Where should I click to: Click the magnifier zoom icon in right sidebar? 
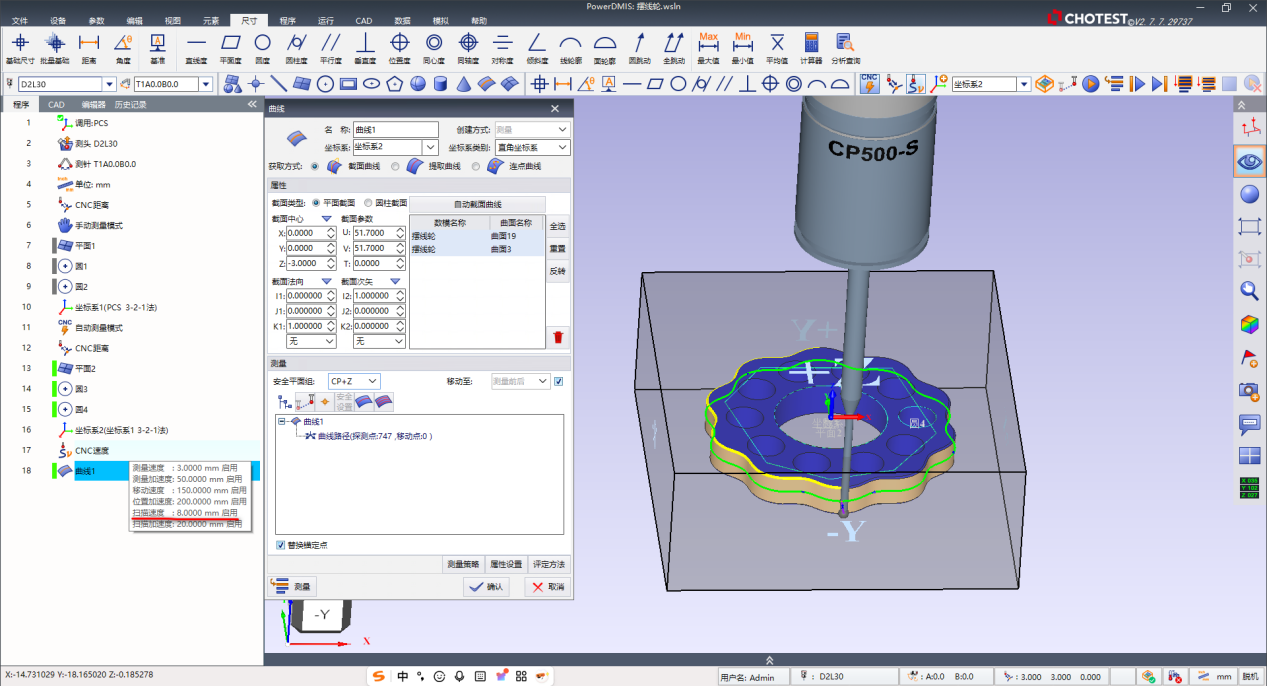pos(1249,291)
